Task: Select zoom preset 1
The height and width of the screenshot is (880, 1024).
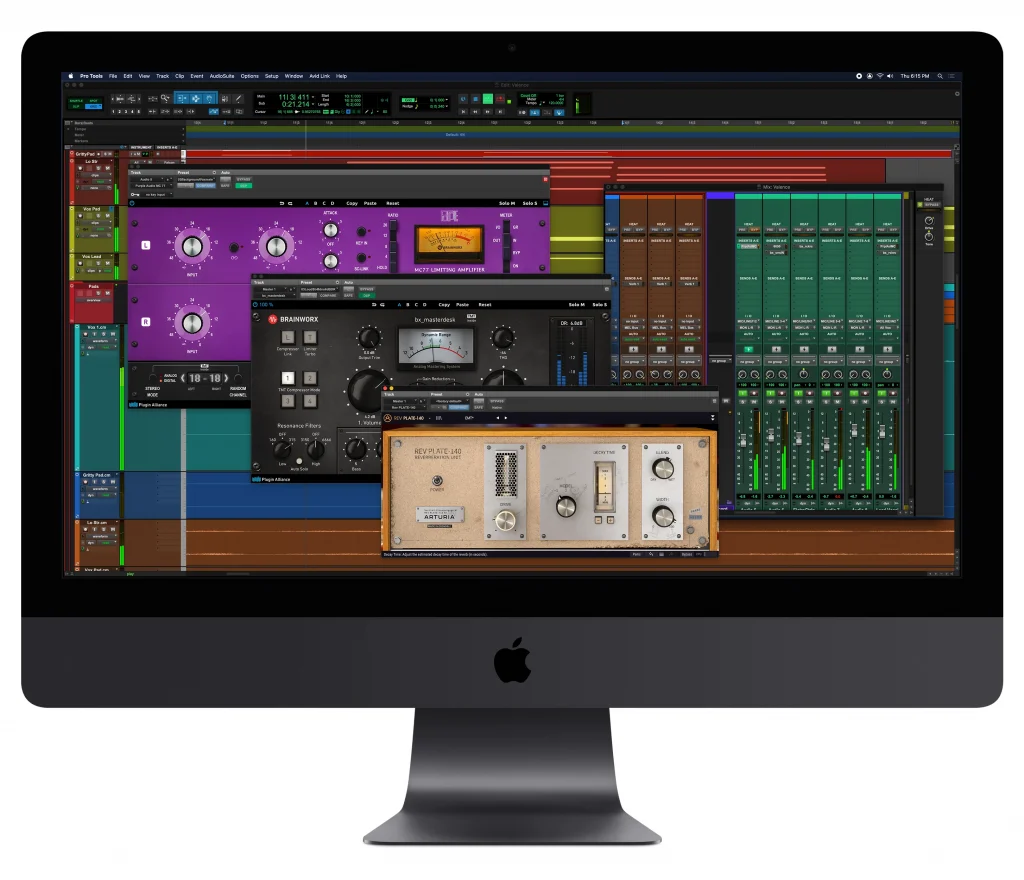Action: 114,112
